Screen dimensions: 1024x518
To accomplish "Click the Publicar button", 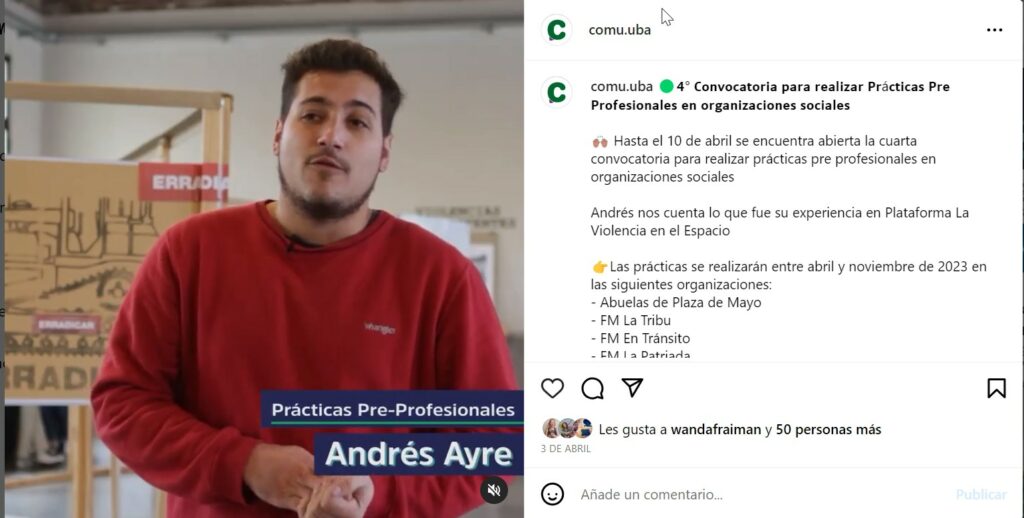I will (x=981, y=494).
